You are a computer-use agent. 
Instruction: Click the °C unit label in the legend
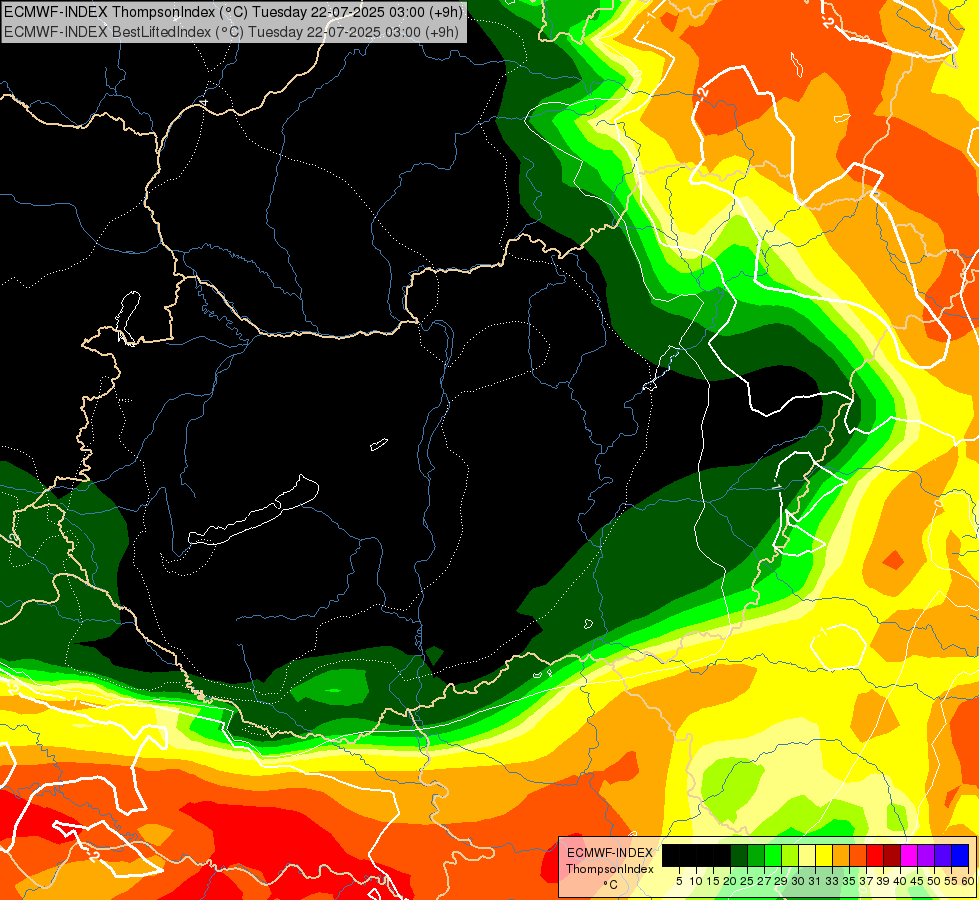tap(611, 885)
